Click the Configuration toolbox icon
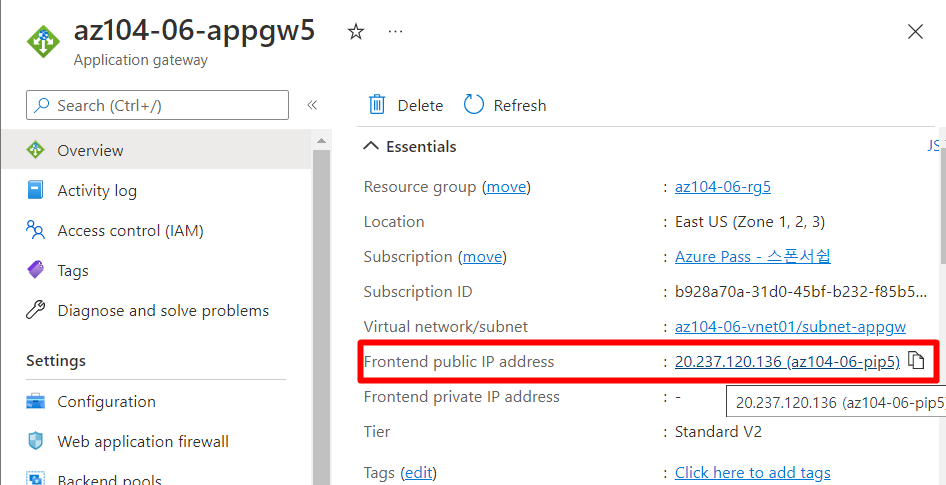Viewport: 946px width, 485px height. pos(36,401)
